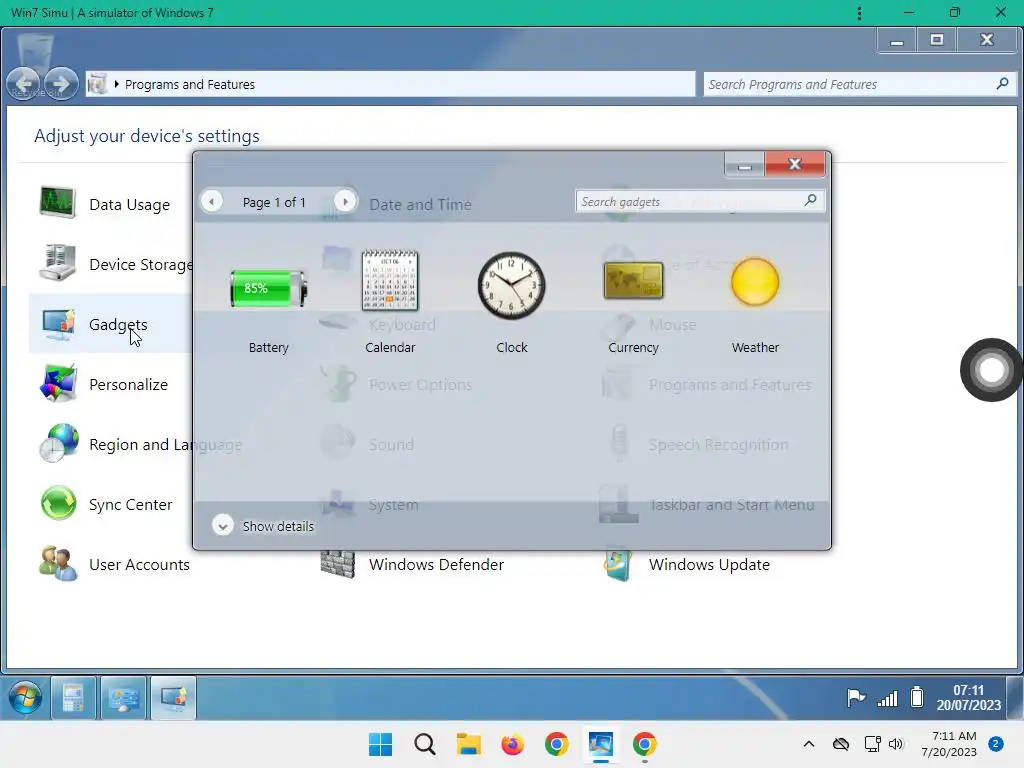Open the Calendar gadget
The width and height of the screenshot is (1024, 768).
point(390,280)
